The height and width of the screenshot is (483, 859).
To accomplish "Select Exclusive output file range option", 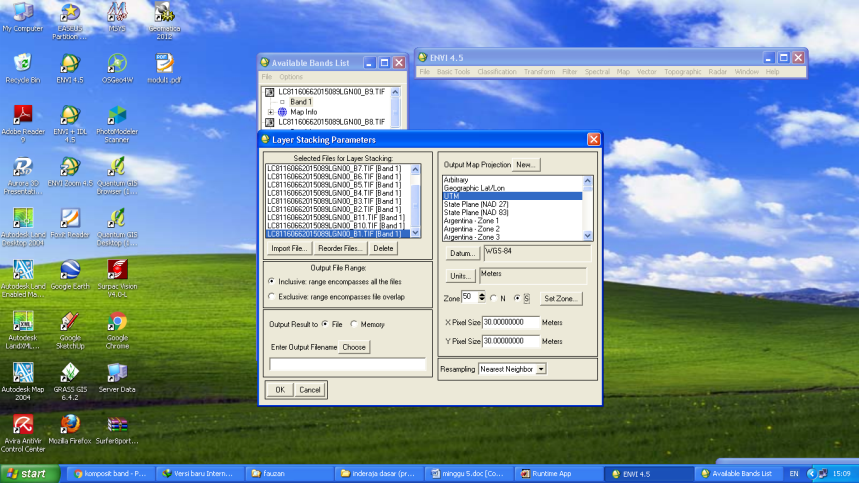I will 272,297.
